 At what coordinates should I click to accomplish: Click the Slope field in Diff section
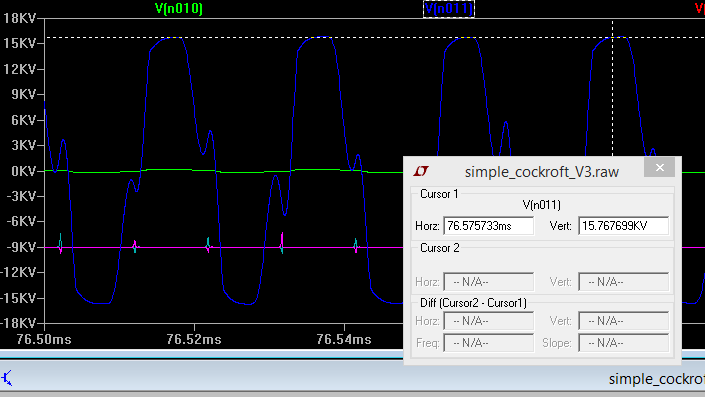point(623,343)
